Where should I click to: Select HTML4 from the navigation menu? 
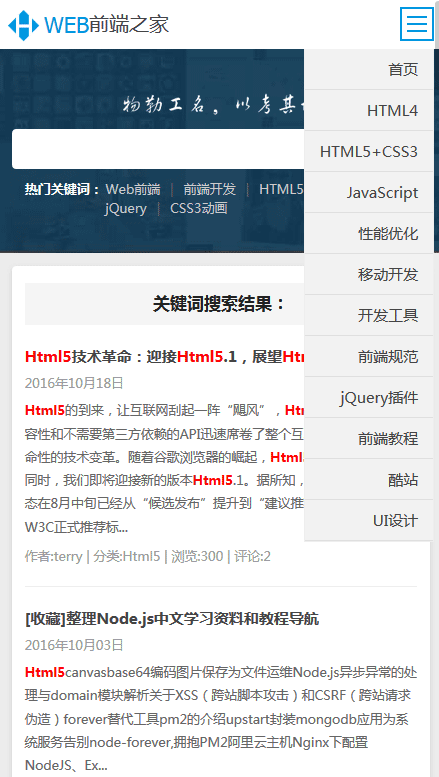click(x=369, y=111)
